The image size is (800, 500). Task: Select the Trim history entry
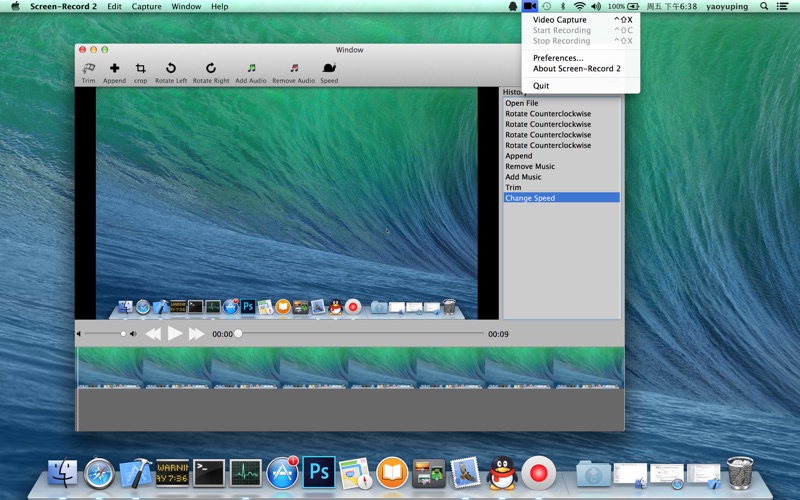pos(513,188)
